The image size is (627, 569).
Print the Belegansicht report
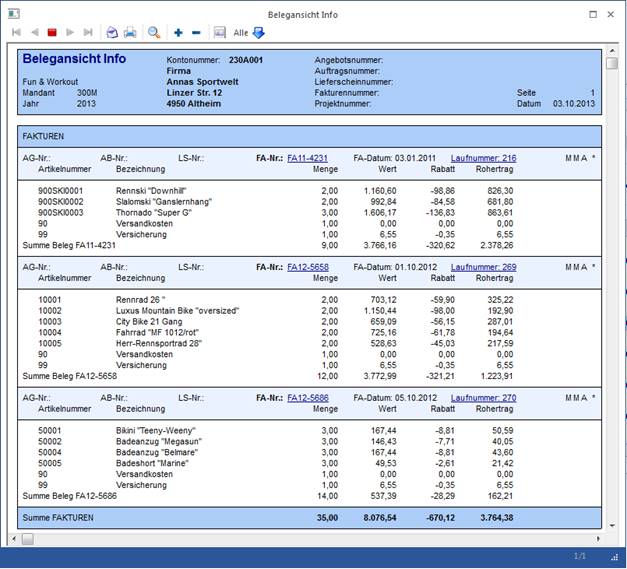coord(130,33)
